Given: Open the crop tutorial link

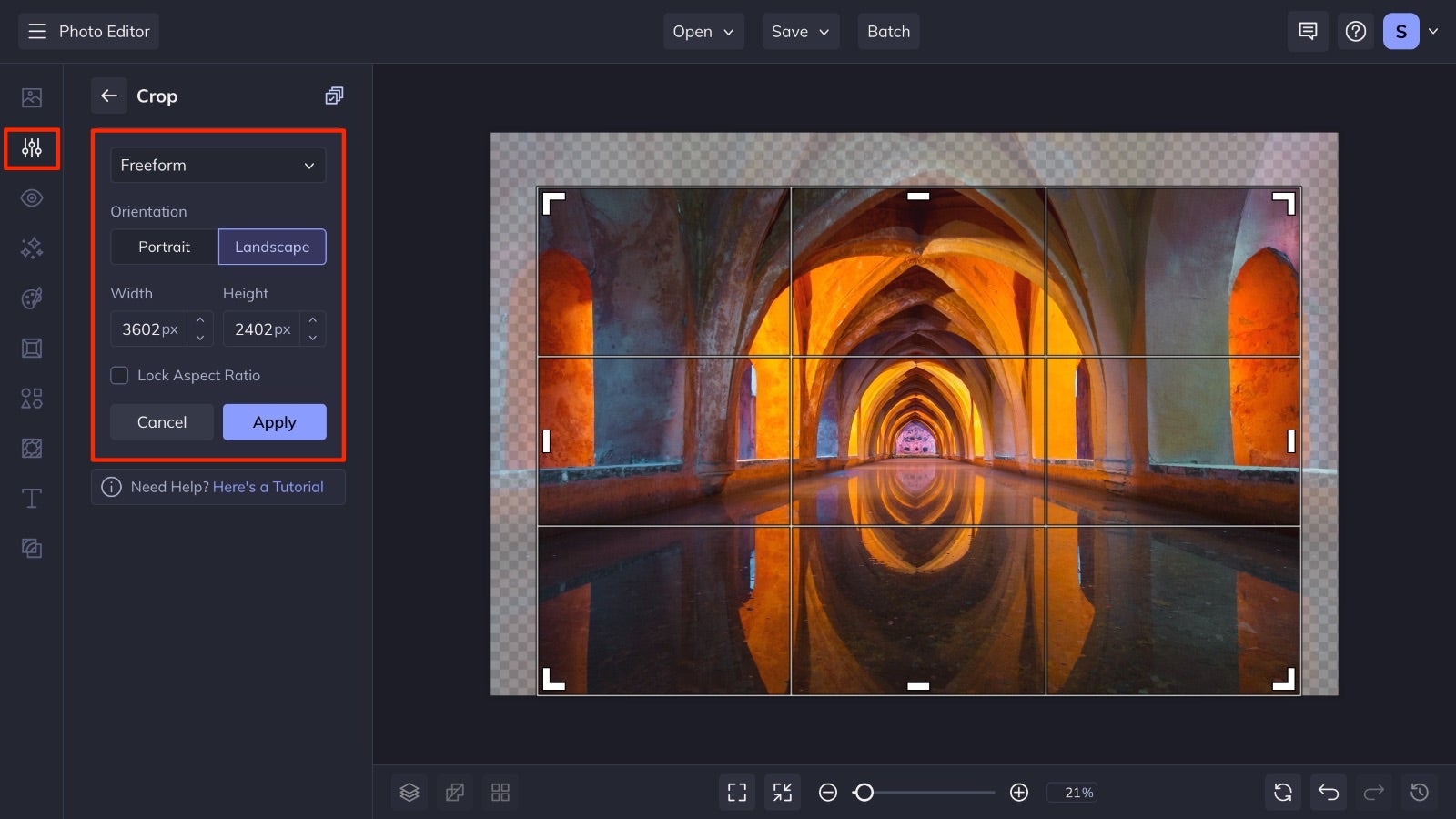Looking at the screenshot, I should pyautogui.click(x=268, y=487).
